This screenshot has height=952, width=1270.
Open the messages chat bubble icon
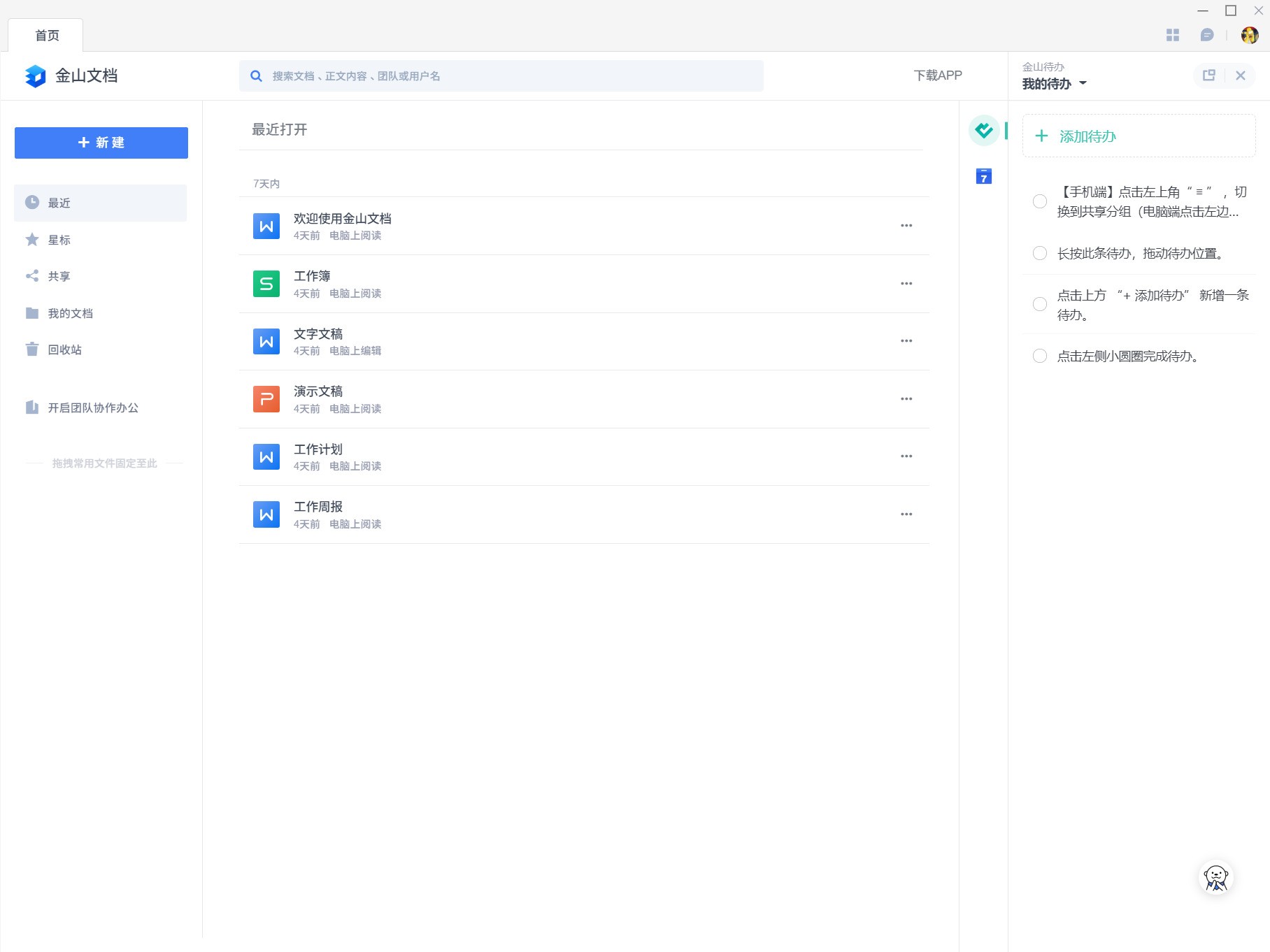coord(1207,35)
